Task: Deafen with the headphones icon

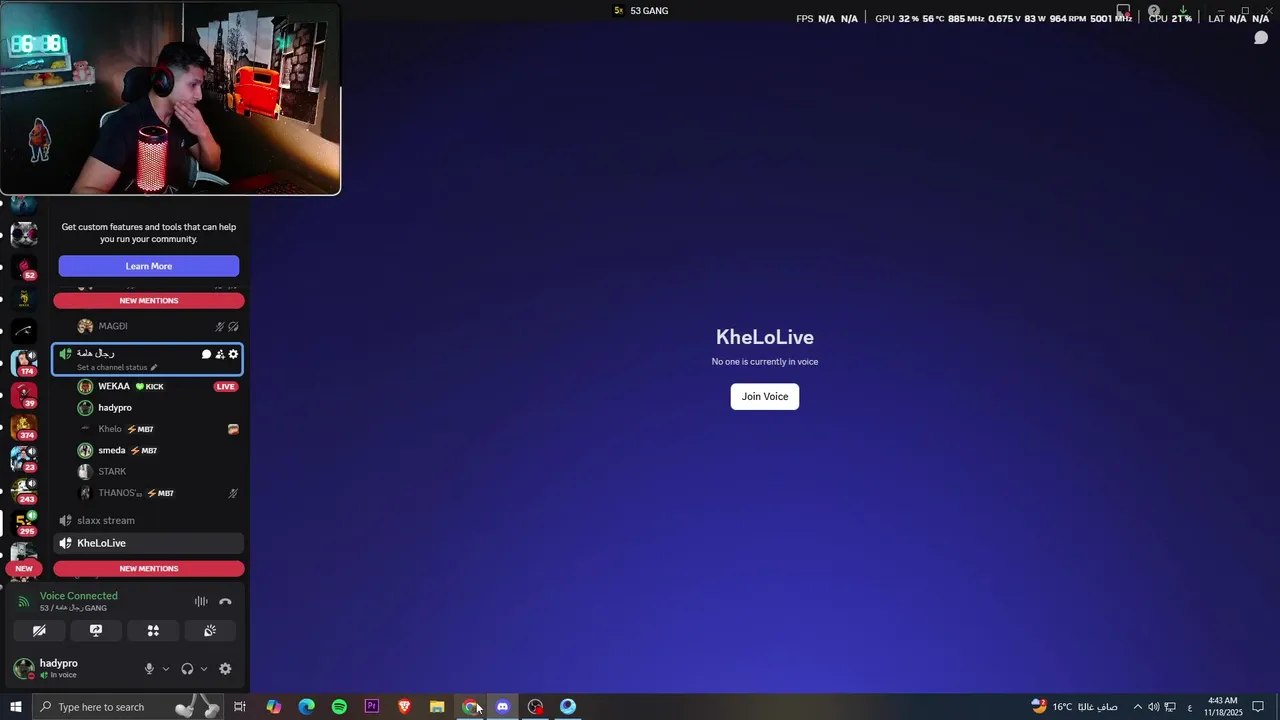Action: 187,669
